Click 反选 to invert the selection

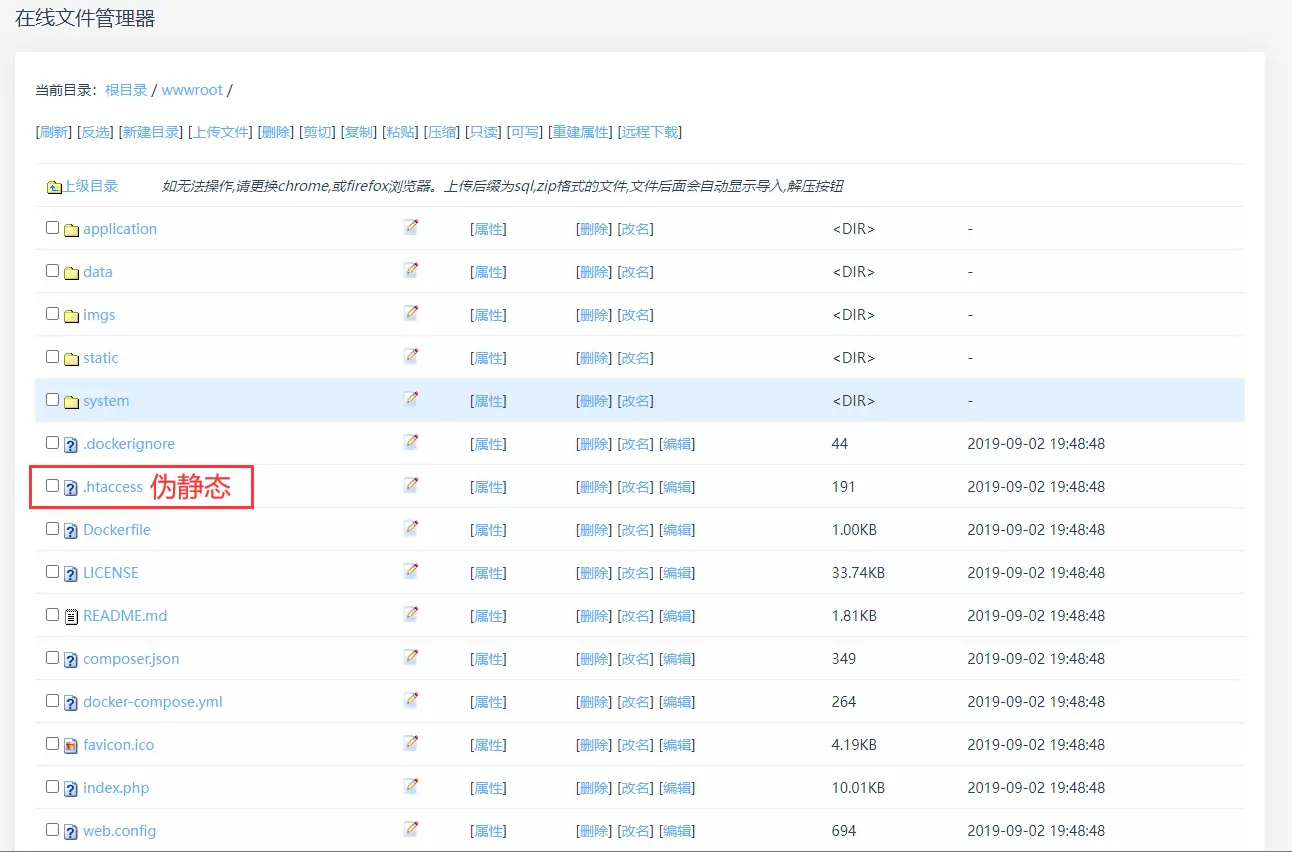(x=93, y=131)
